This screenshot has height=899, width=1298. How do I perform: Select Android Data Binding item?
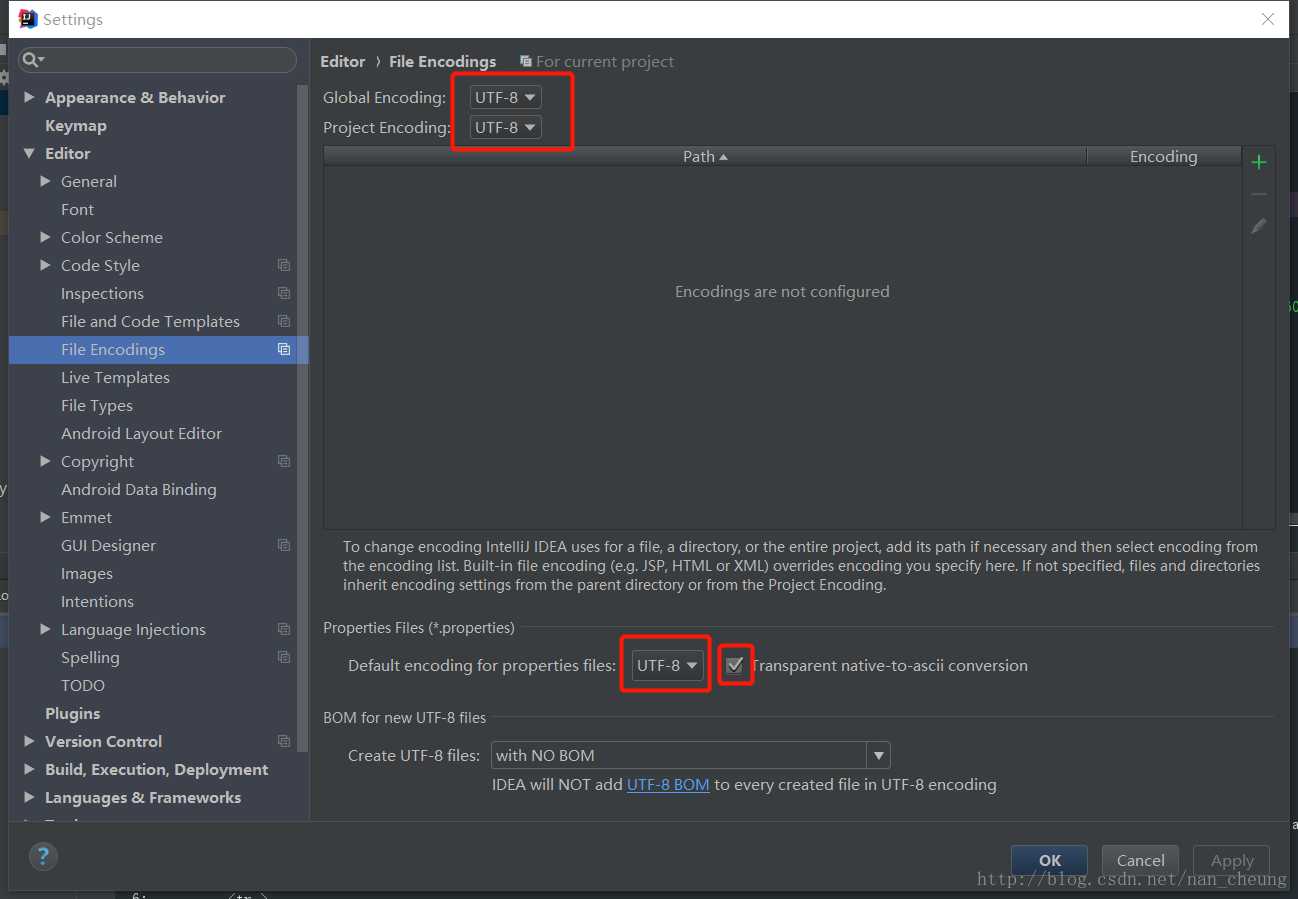click(x=138, y=489)
